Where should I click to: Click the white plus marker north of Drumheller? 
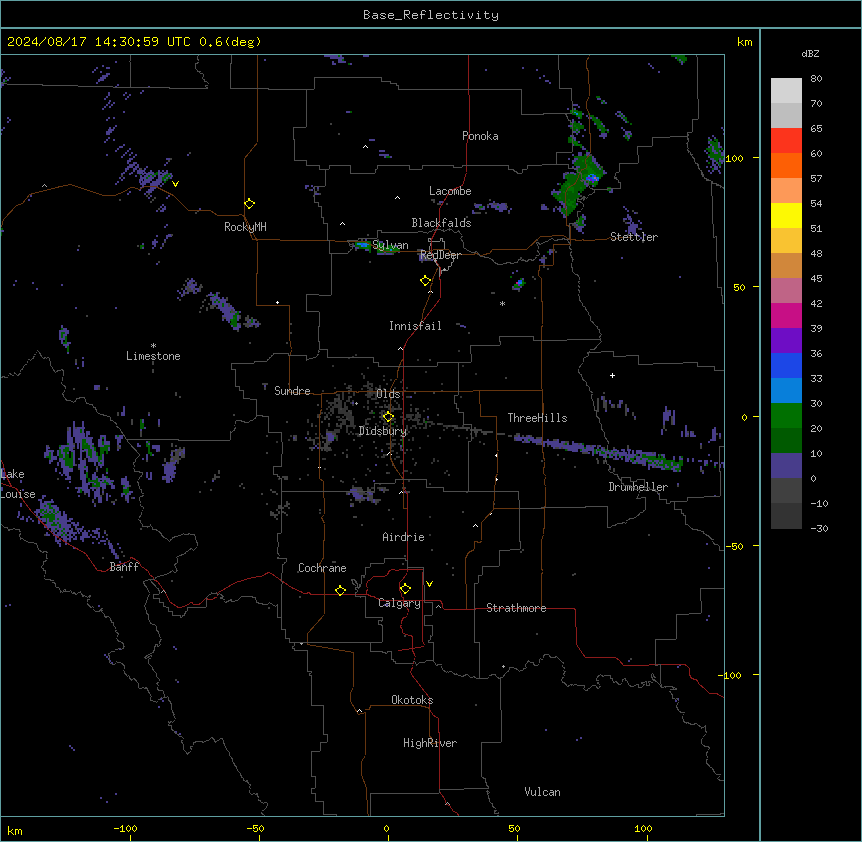point(612,375)
